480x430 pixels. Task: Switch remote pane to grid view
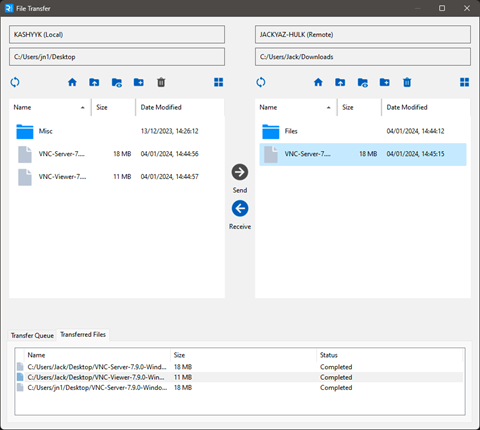[465, 82]
